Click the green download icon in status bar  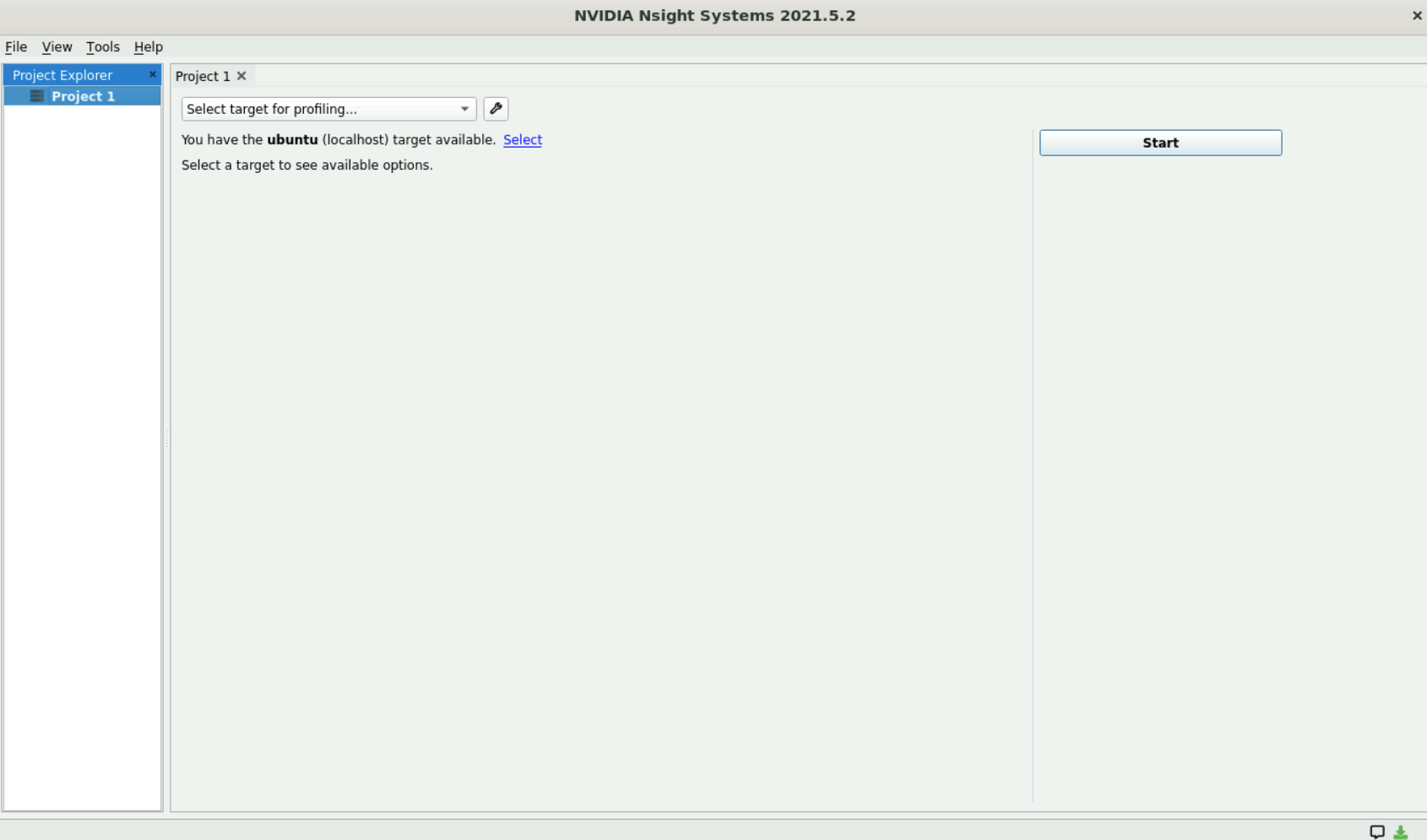click(x=1401, y=832)
